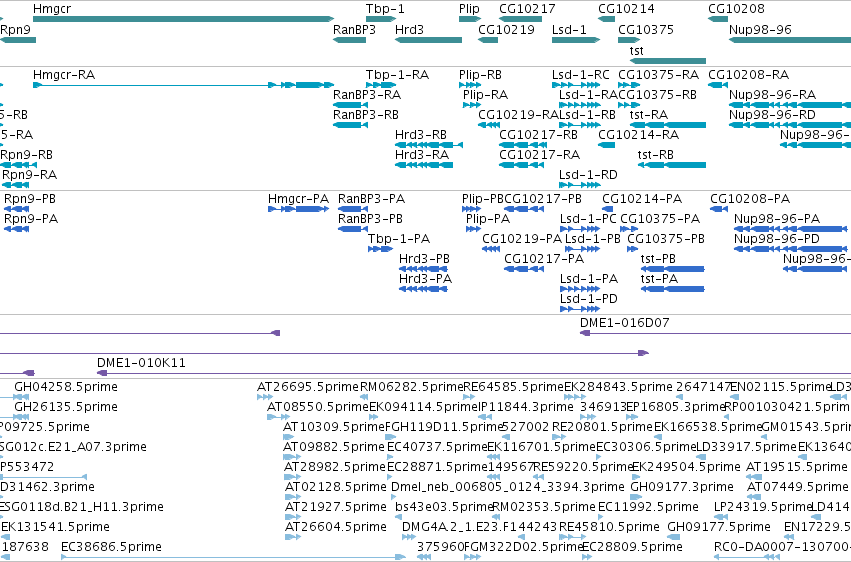Select the Rpn9-RB transcript label
Viewport: 851px width, 562px height.
coord(26,155)
